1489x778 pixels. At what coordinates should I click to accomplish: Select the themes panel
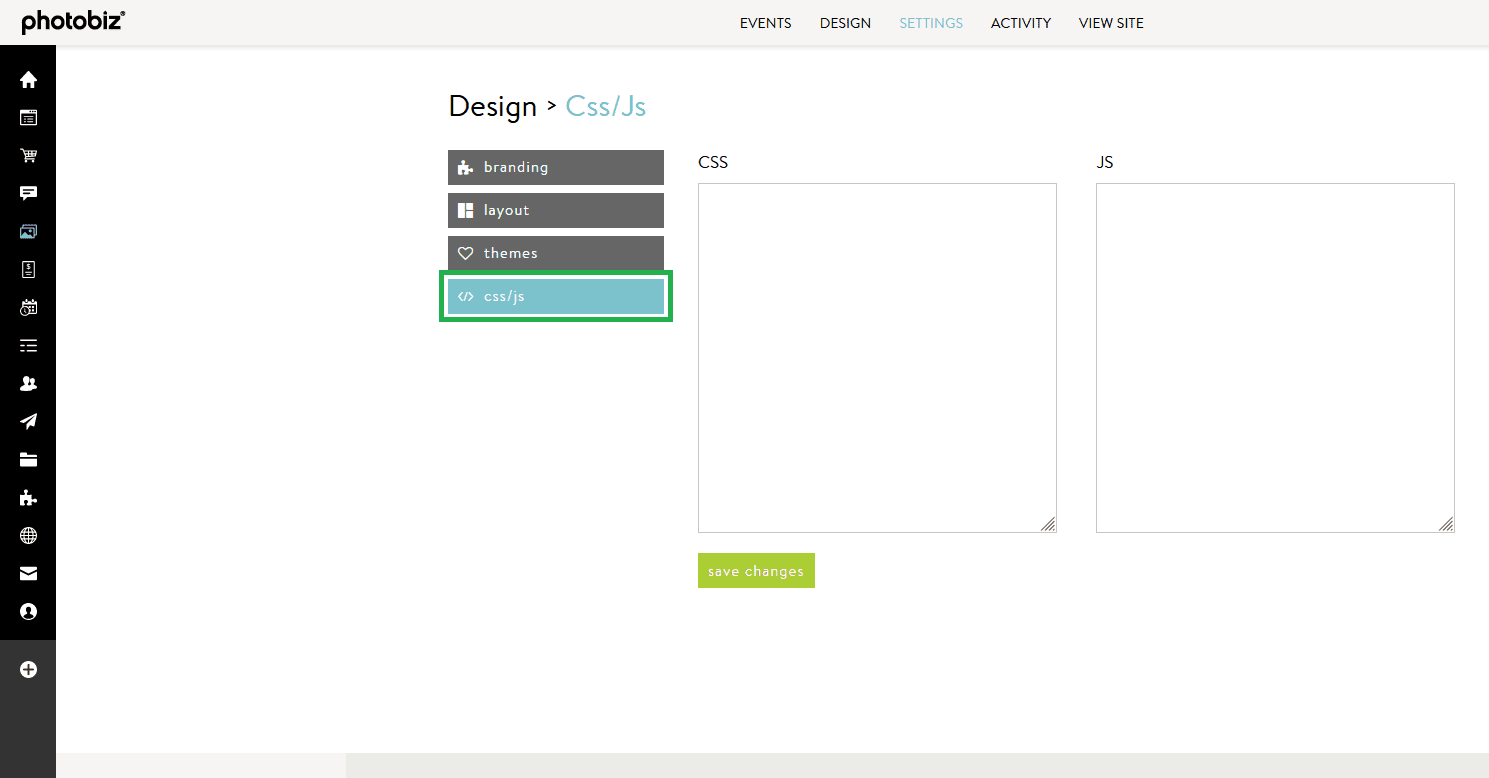(x=555, y=253)
